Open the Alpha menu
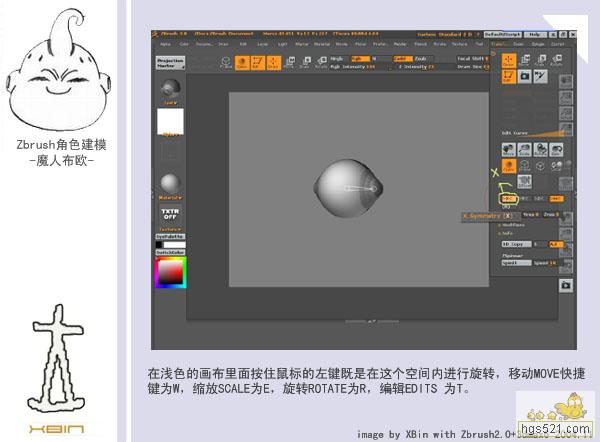Viewport: 600px width, 442px height. [x=165, y=44]
